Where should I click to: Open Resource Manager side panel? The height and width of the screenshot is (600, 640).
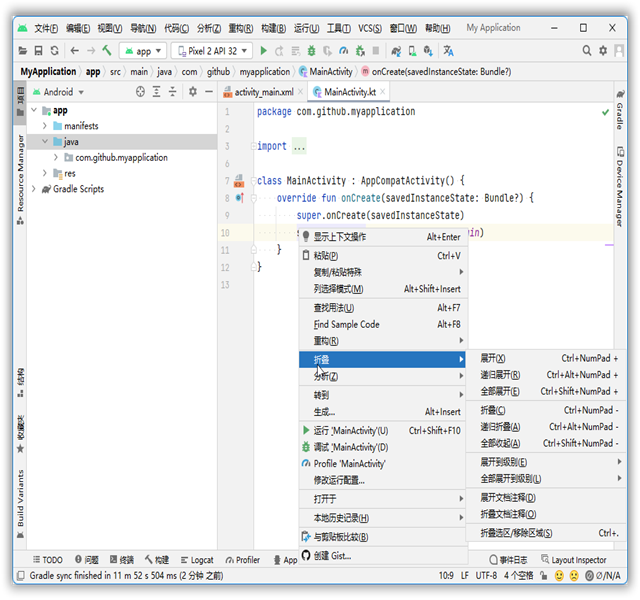20,180
